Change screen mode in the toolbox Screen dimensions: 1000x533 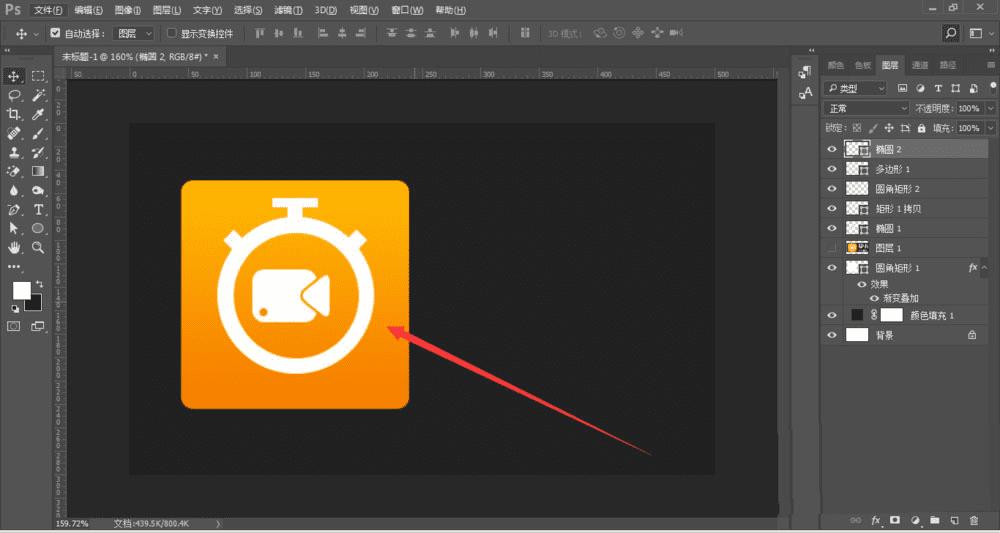pyautogui.click(x=38, y=326)
